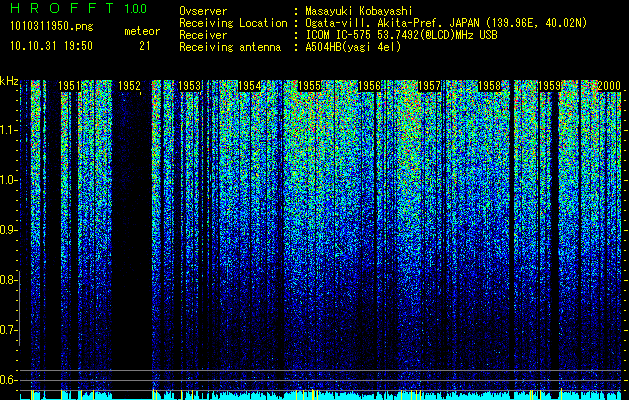Click the 0.9 frequency axis label
The width and height of the screenshot is (629, 400).
pyautogui.click(x=9, y=230)
